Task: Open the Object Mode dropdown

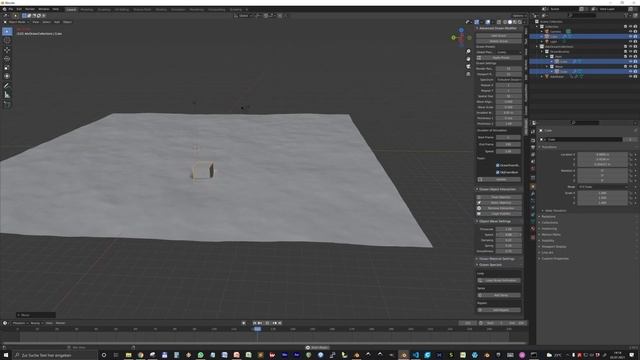Action: click(17, 22)
